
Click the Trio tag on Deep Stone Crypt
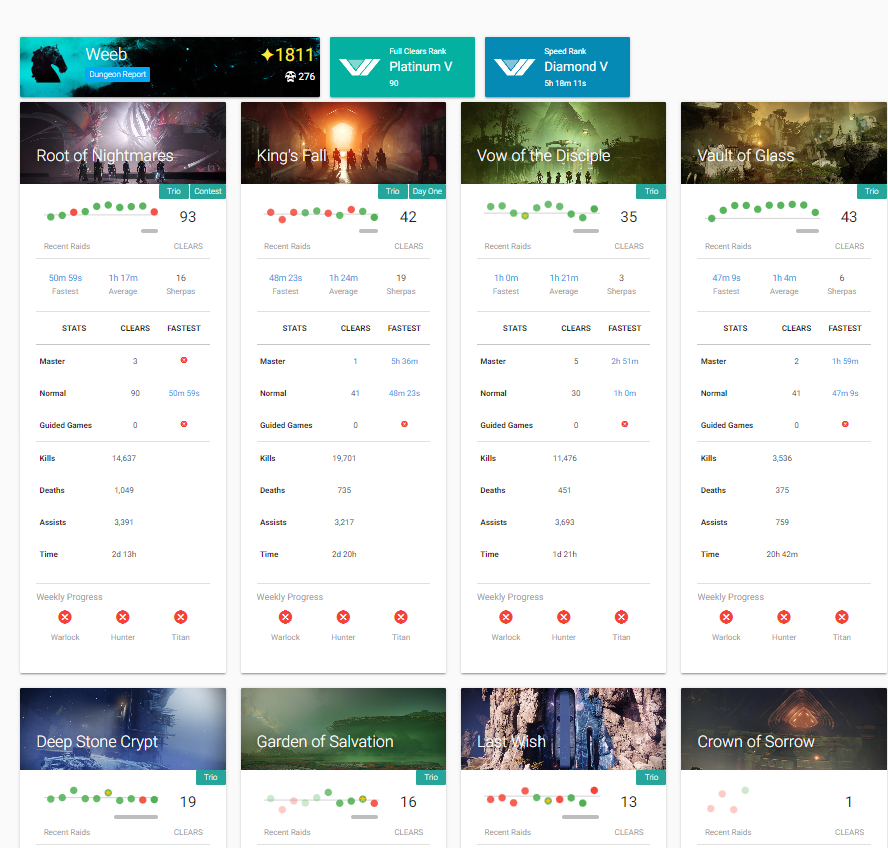coord(211,777)
